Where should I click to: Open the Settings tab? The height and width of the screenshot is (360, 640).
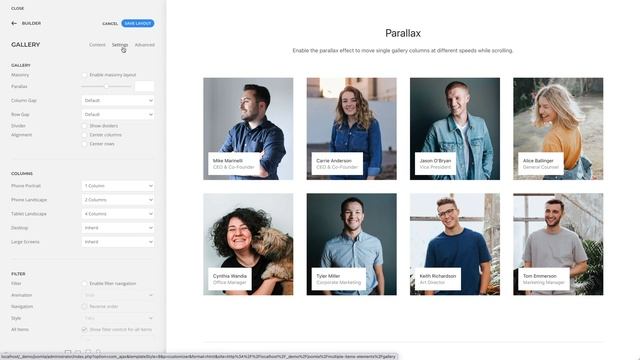[x=120, y=45]
